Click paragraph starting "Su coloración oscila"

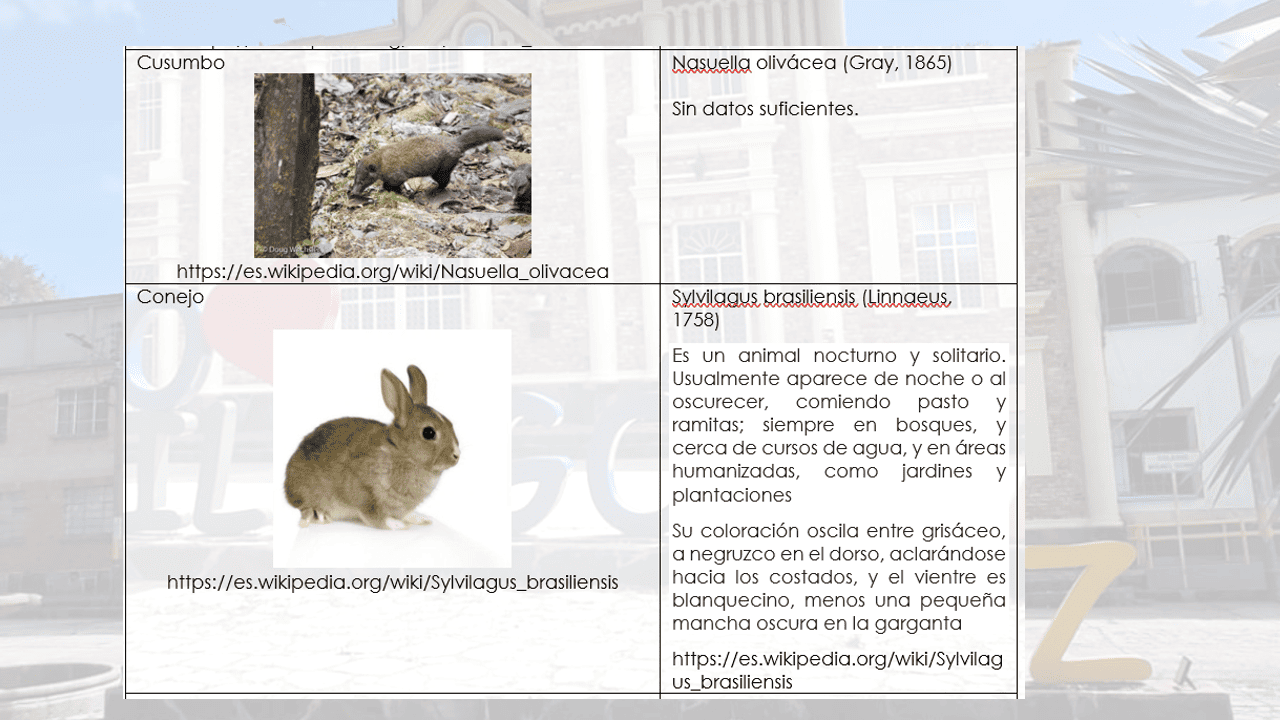[838, 577]
